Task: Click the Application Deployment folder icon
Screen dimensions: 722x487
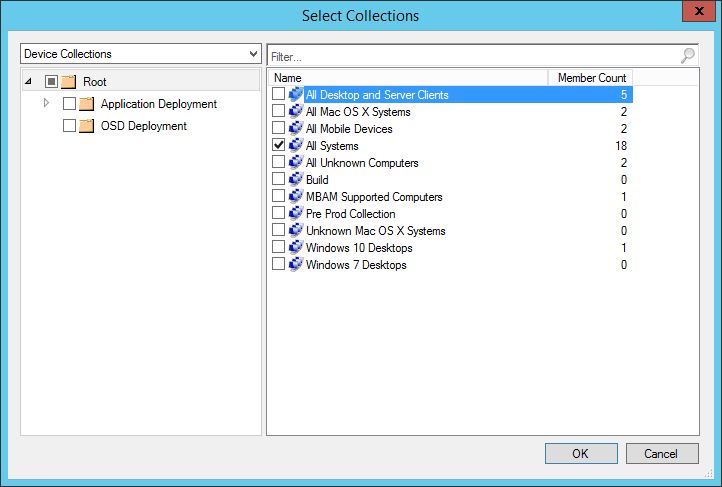Action: click(87, 104)
